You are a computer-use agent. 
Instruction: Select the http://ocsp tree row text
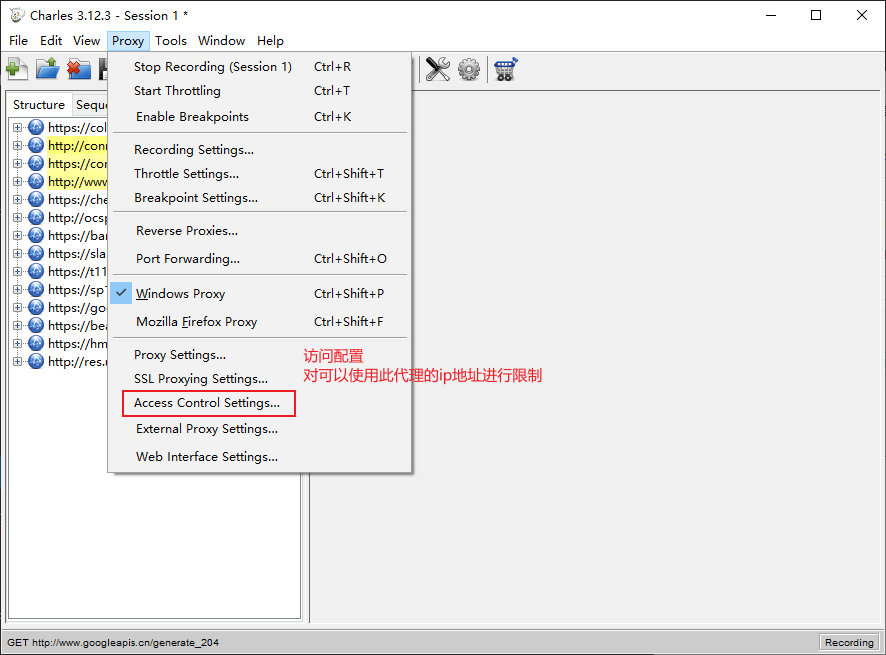pos(77,218)
